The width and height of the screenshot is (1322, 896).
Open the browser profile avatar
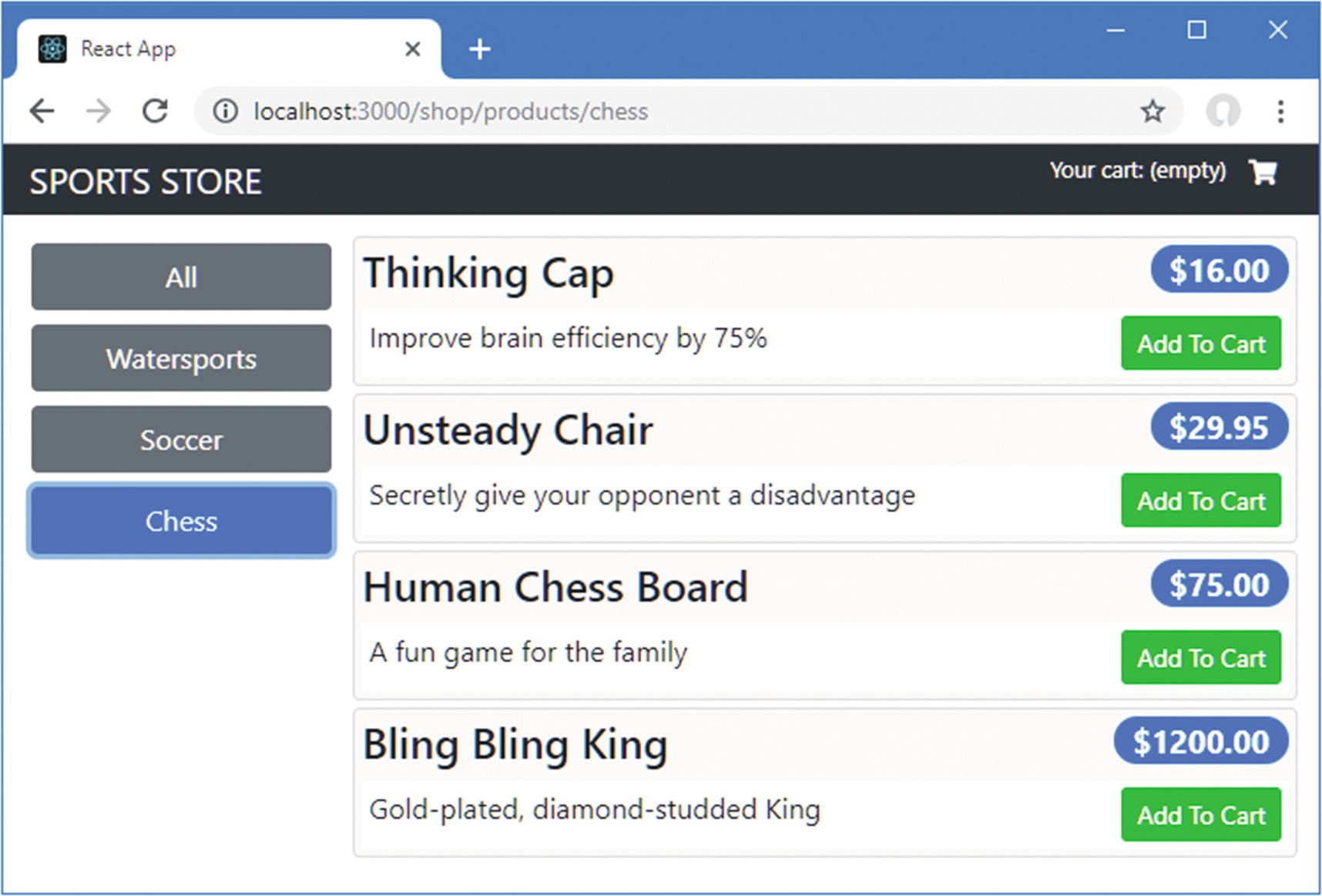point(1223,112)
